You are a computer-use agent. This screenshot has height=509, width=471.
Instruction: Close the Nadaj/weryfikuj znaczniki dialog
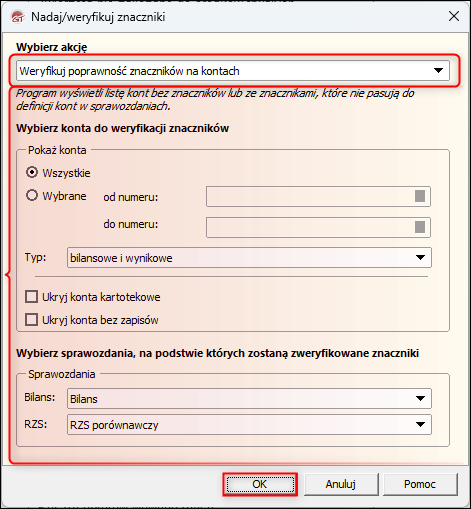(454, 16)
